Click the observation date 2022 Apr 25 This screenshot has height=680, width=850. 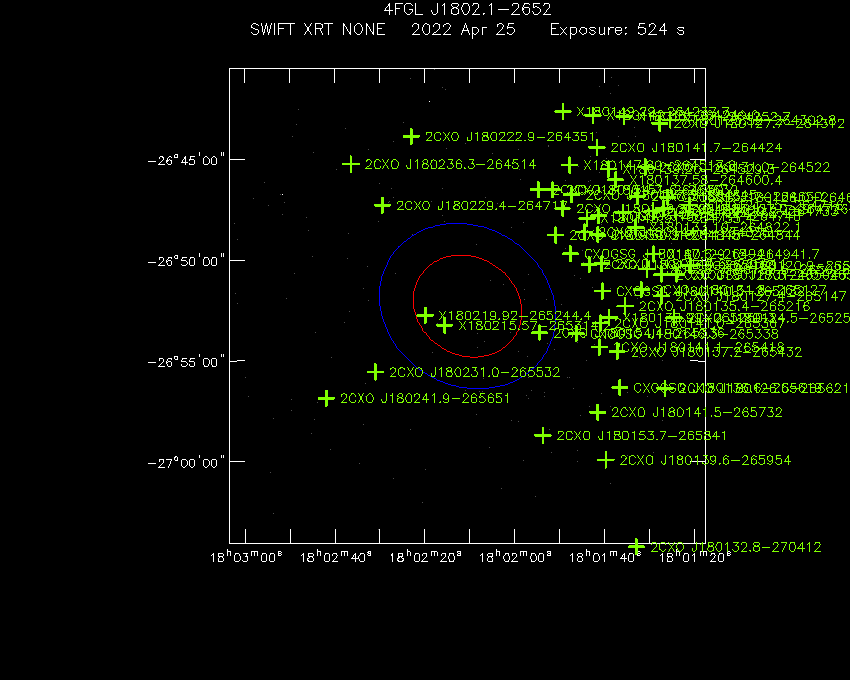tap(463, 30)
